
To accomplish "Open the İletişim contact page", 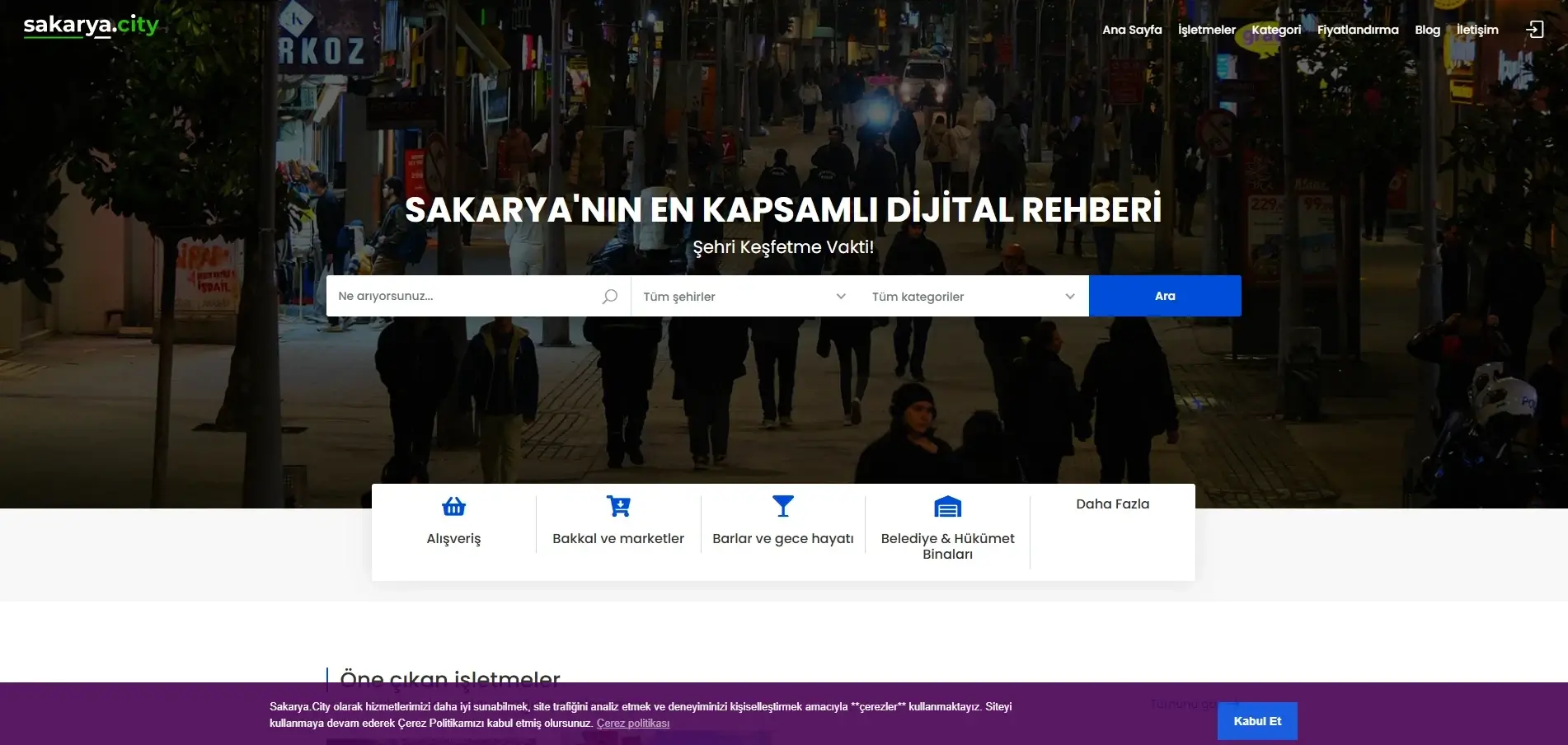I will tap(1476, 30).
